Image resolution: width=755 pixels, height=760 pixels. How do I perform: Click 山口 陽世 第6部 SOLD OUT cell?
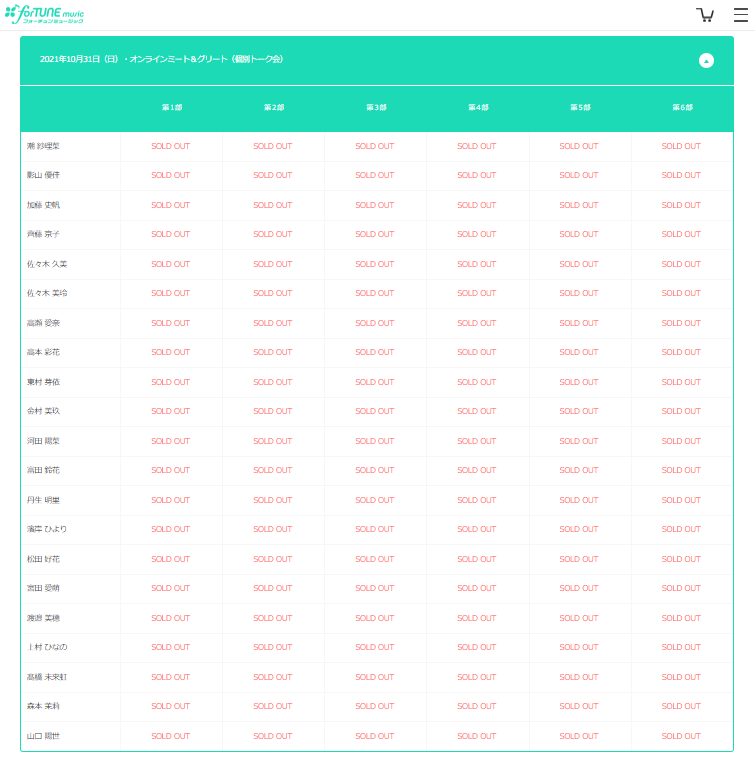[680, 736]
